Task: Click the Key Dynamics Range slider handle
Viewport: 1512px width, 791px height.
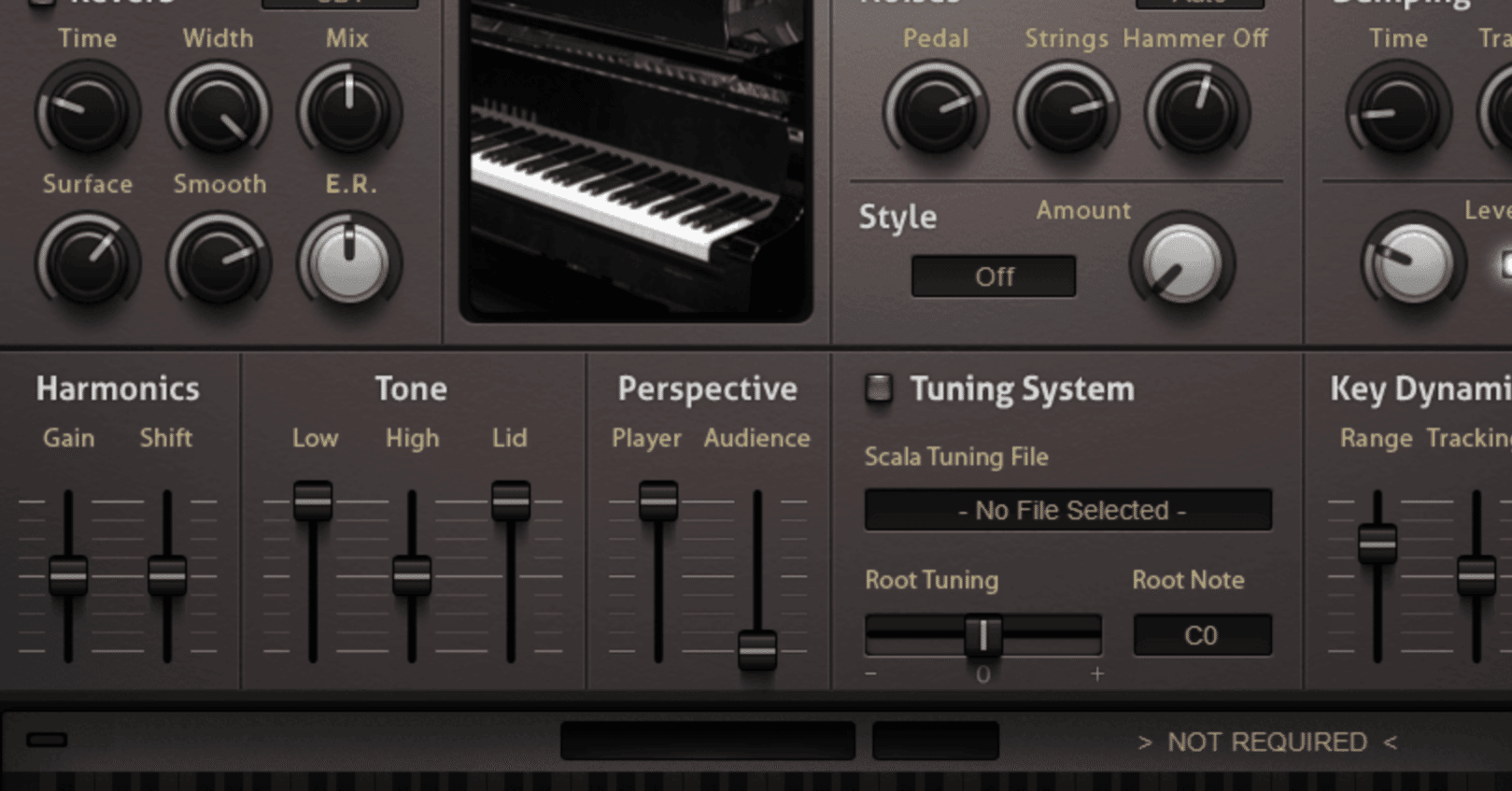Action: tap(1378, 544)
